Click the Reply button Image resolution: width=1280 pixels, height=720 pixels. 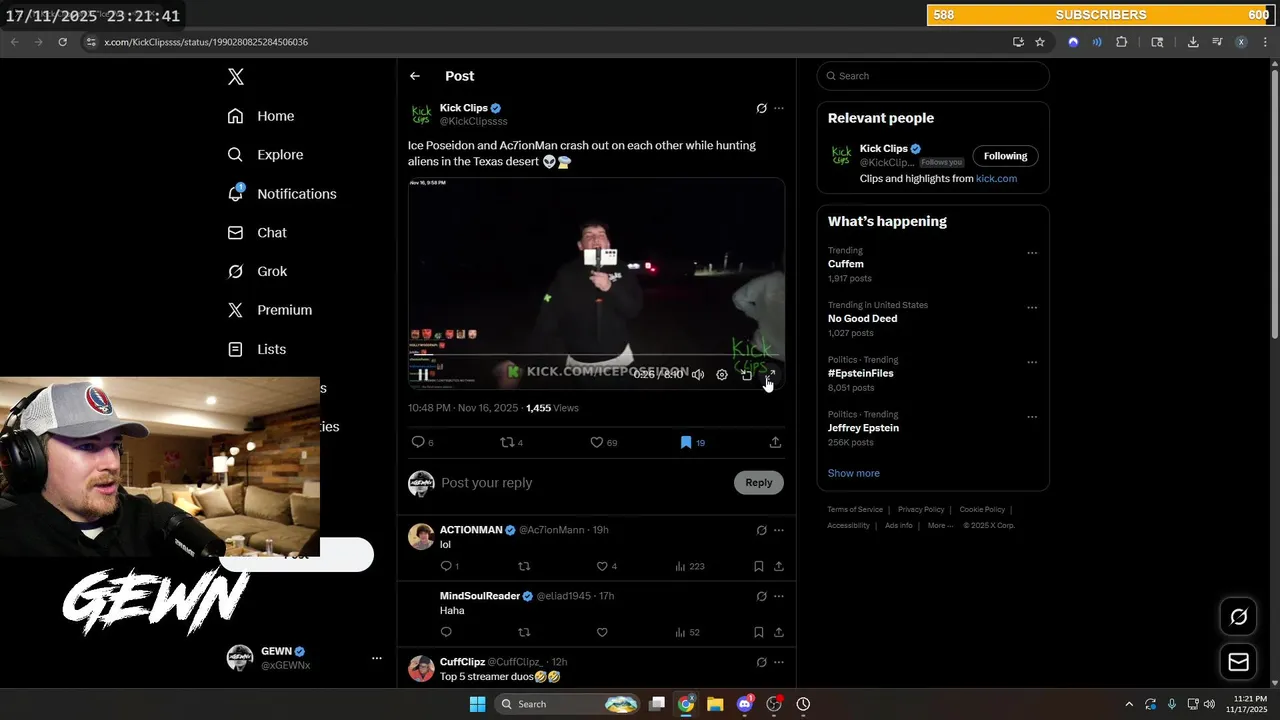click(759, 483)
